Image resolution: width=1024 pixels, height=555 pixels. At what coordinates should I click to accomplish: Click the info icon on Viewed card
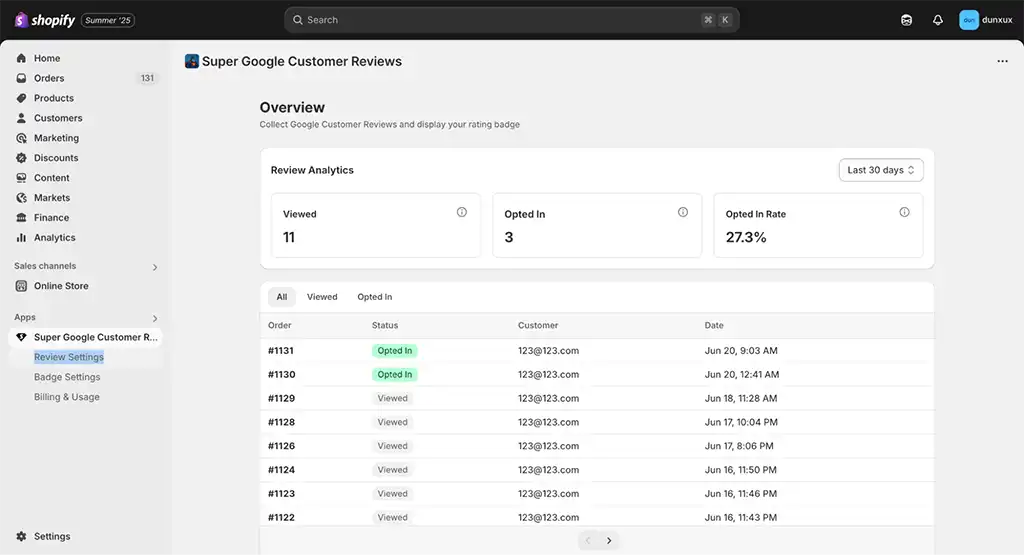click(x=462, y=212)
